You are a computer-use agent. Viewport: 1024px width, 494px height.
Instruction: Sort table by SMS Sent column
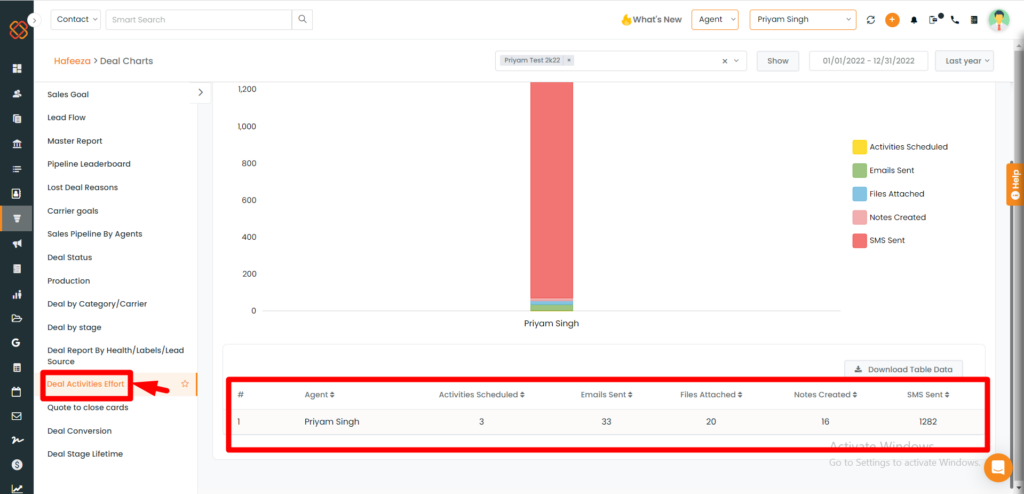pos(927,395)
